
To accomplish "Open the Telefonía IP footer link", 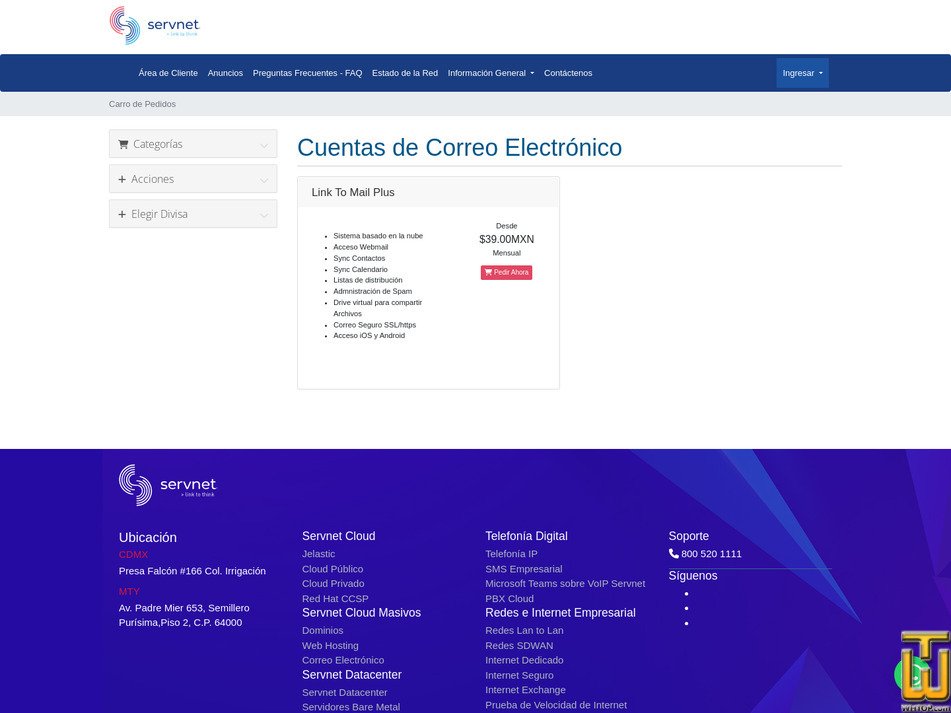I will point(511,554).
